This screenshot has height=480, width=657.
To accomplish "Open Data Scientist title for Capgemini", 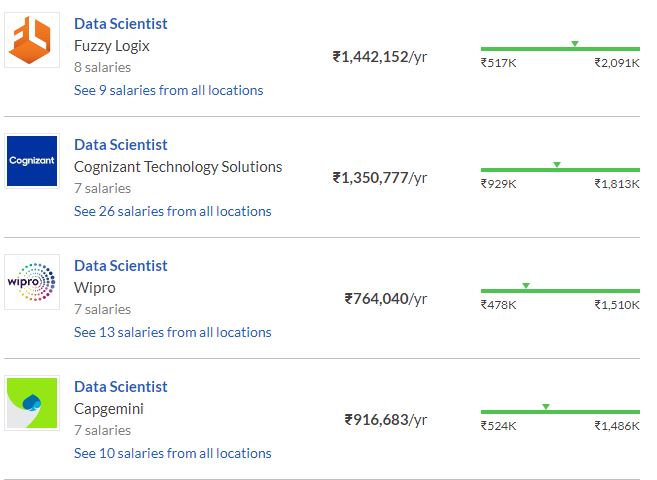I will [x=121, y=386].
